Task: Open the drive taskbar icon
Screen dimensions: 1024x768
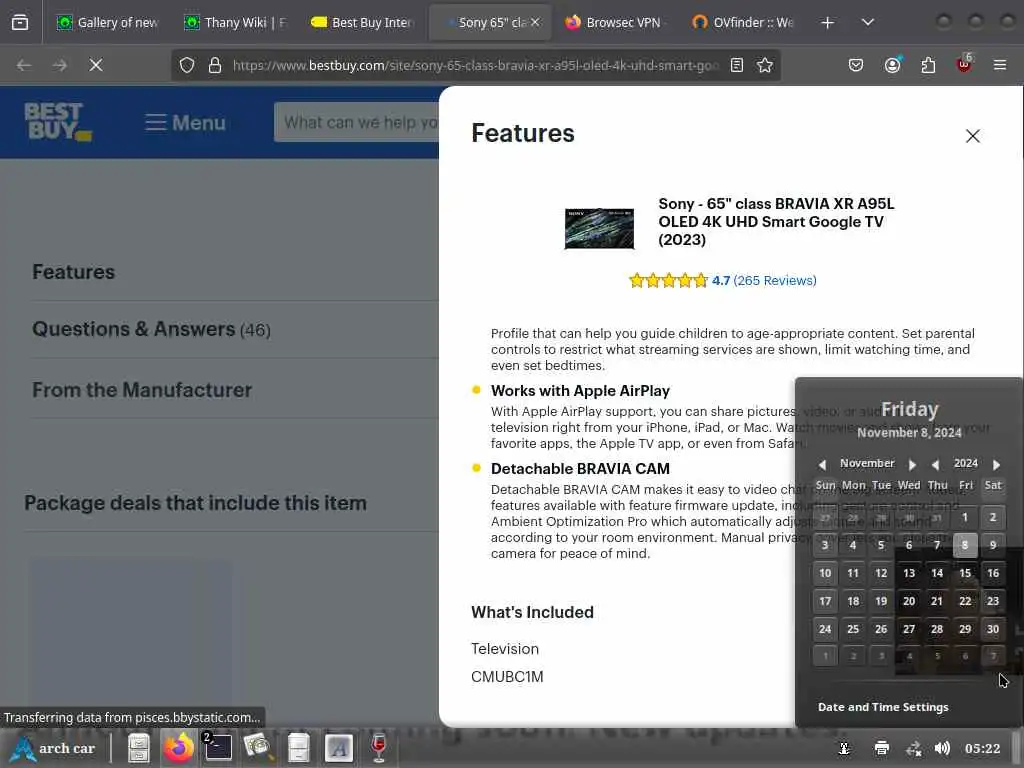Action: click(298, 748)
